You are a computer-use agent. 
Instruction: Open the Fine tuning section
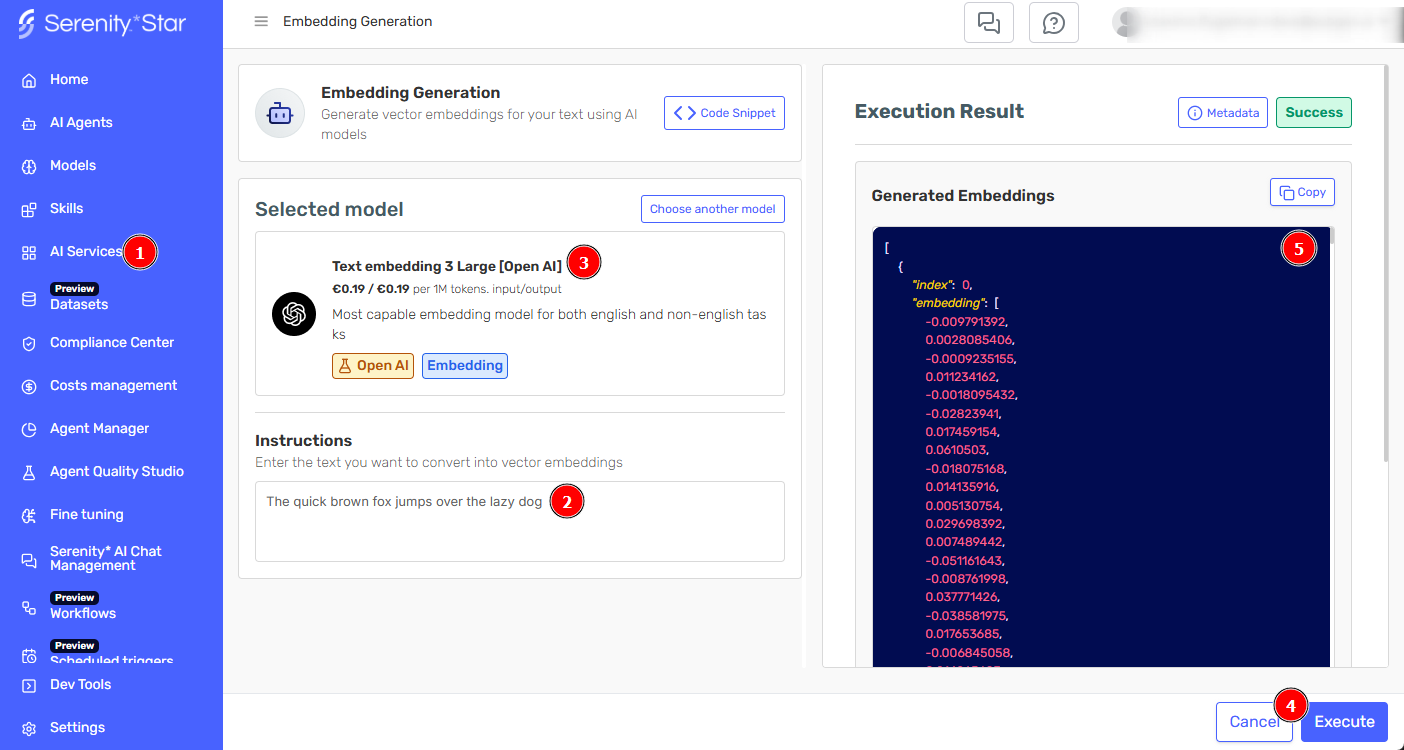coord(85,514)
